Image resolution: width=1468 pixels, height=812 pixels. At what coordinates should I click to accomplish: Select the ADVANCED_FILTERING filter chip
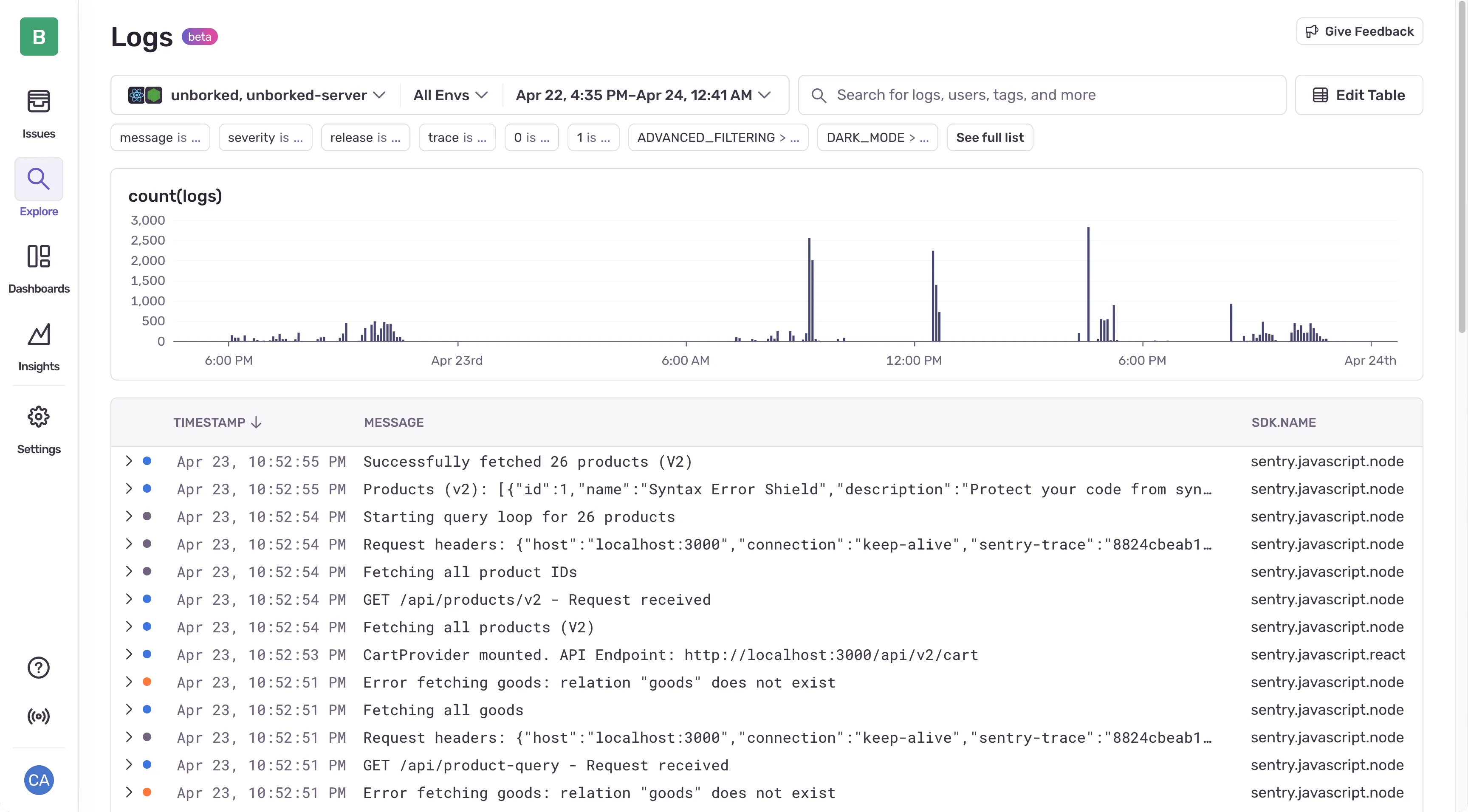pyautogui.click(x=717, y=137)
